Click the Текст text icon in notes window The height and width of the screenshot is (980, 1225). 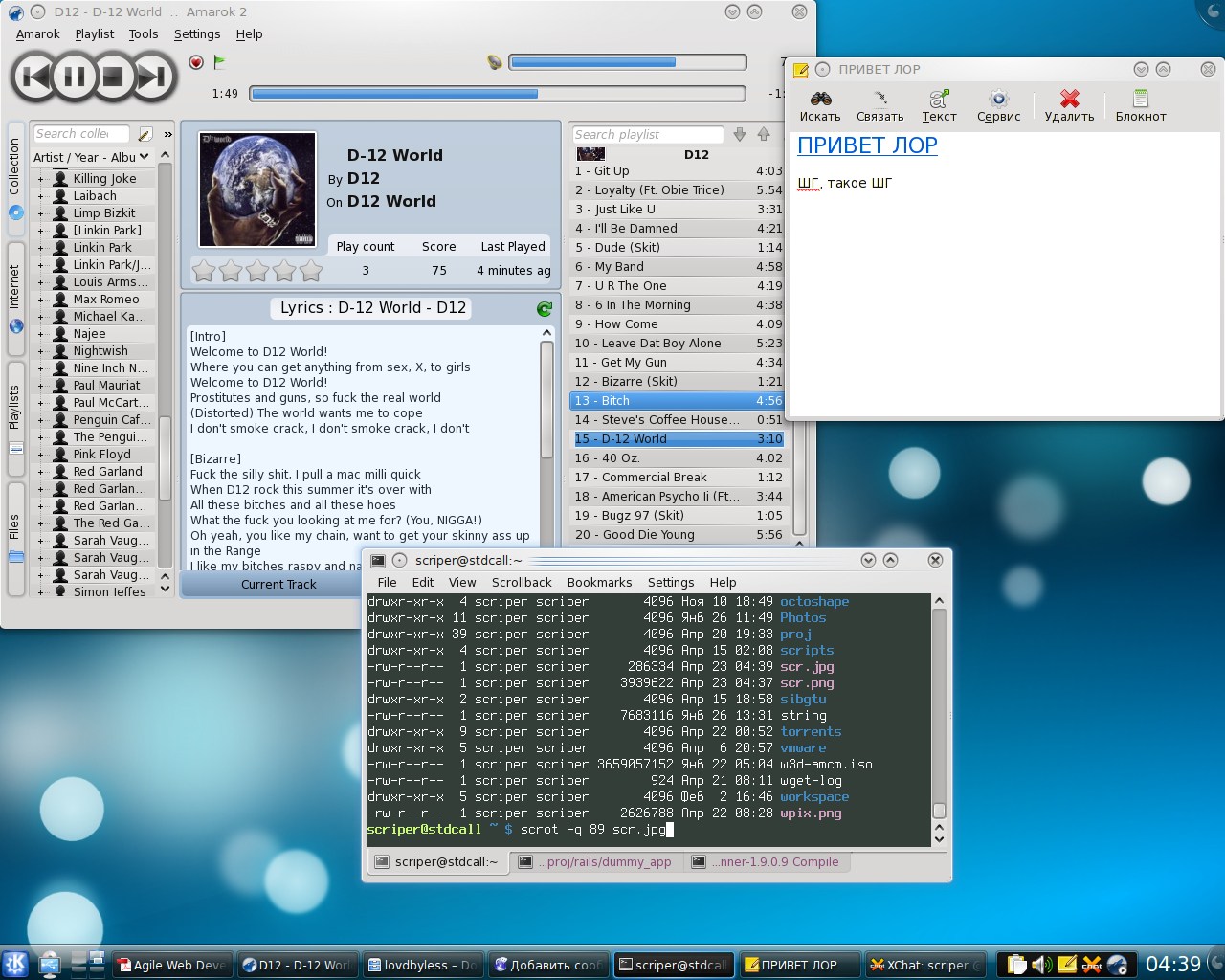pos(939,106)
